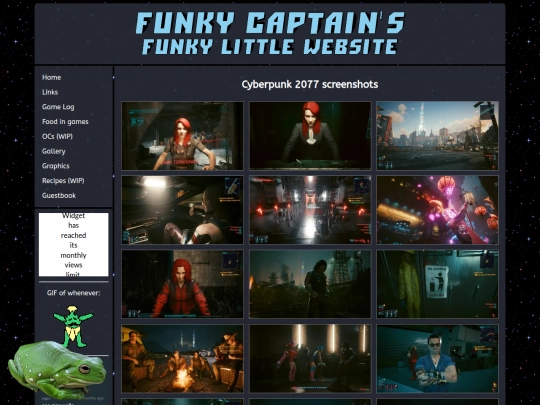Open screenshot of red-haired woman leaning forward outdoors
This screenshot has width=540, height=405.
pos(182,136)
